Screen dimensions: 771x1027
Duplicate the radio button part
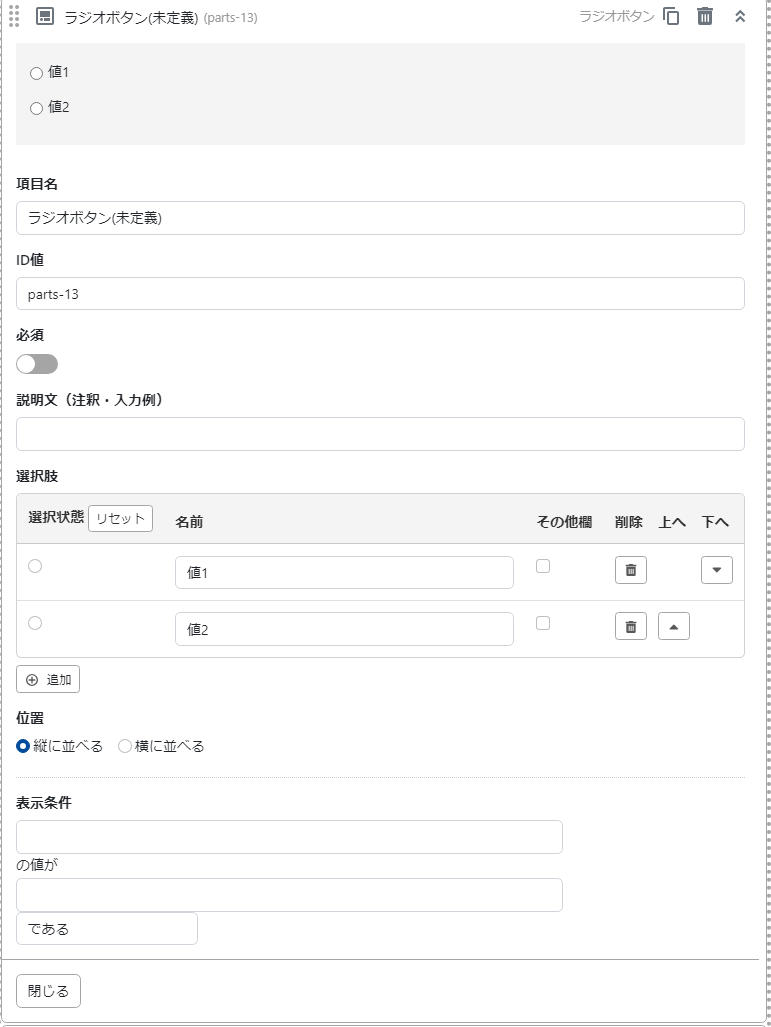point(670,16)
